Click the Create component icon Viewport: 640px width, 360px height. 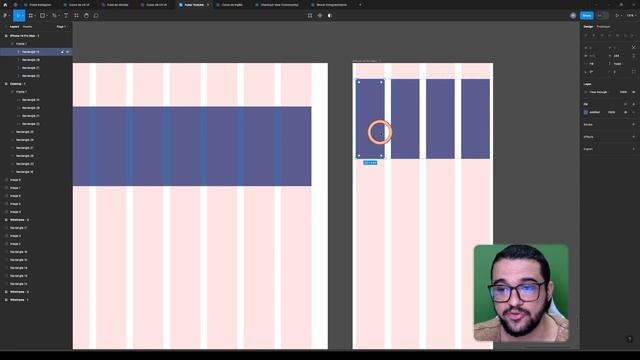[320, 16]
